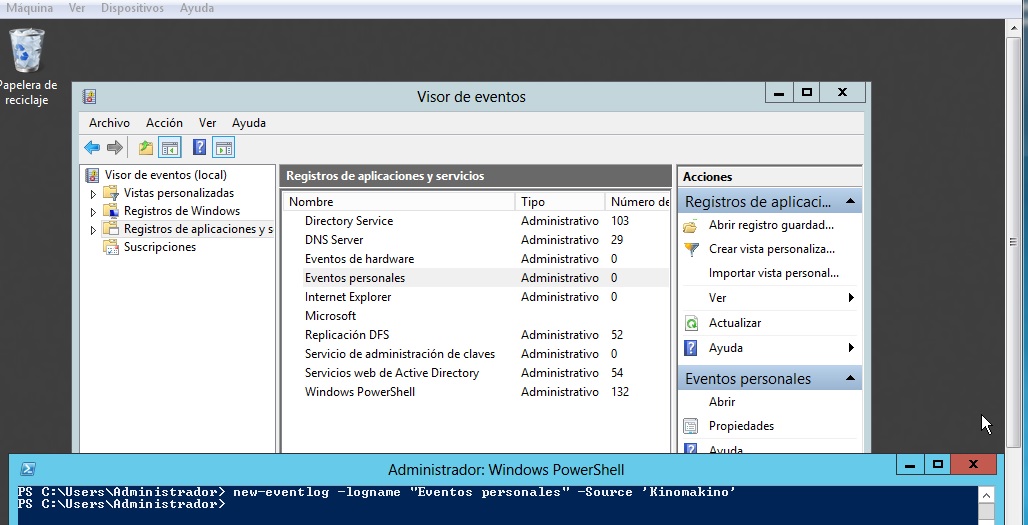Toggle the console tree pane toolbar button
The height and width of the screenshot is (525, 1028).
click(x=170, y=148)
